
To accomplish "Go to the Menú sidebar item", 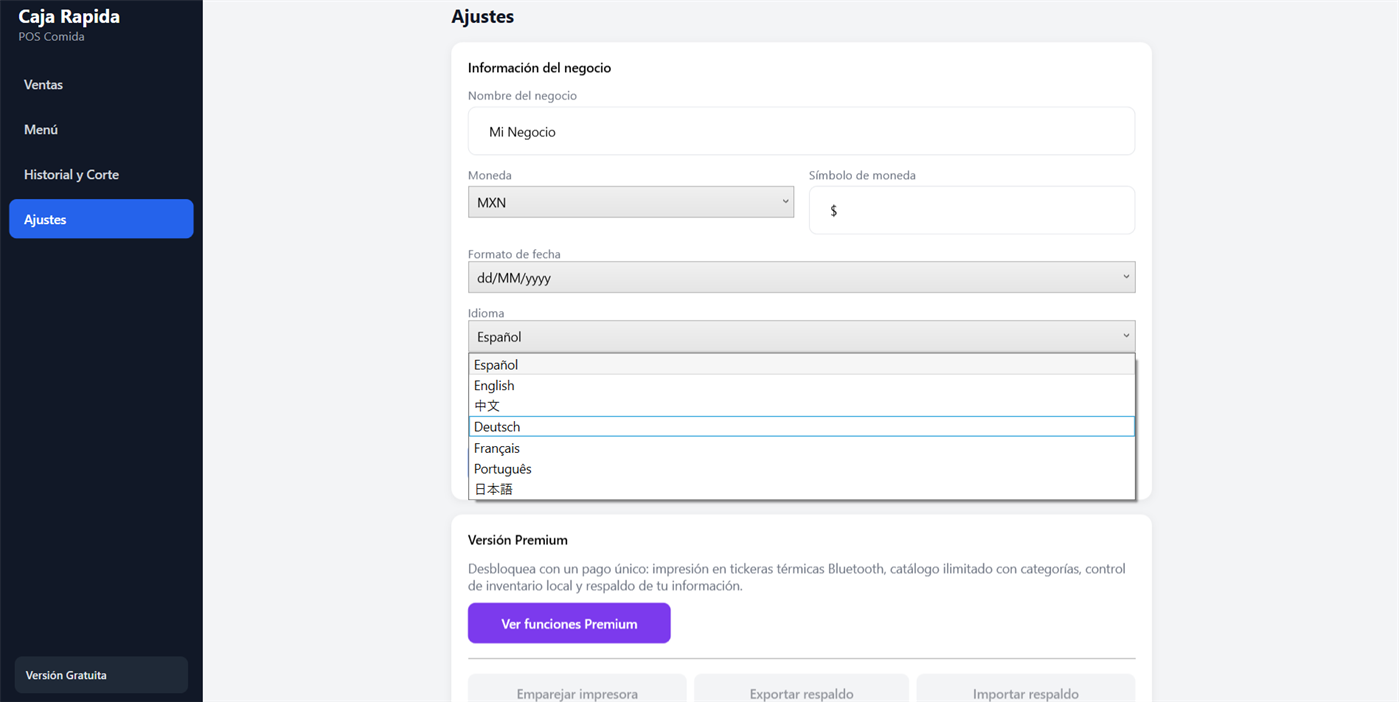I will [101, 130].
